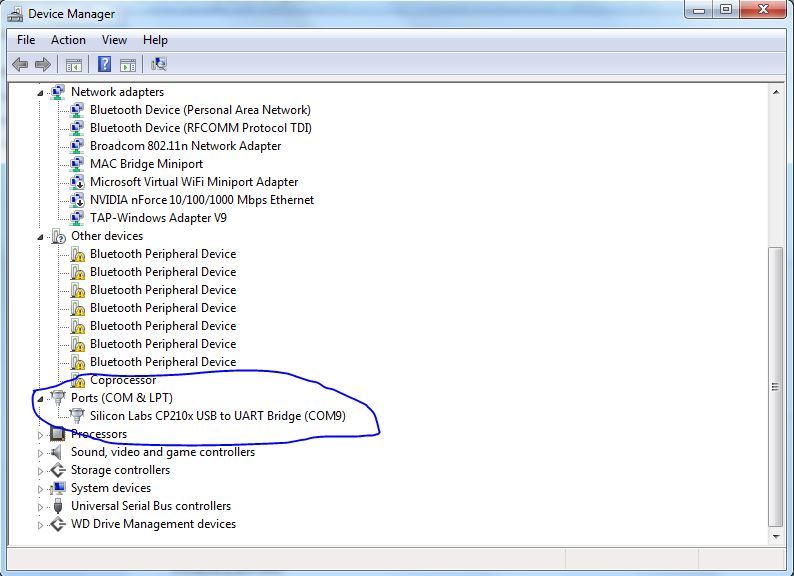The image size is (794, 576).
Task: Click the MAC Bridge Miniport icon
Action: 77,164
